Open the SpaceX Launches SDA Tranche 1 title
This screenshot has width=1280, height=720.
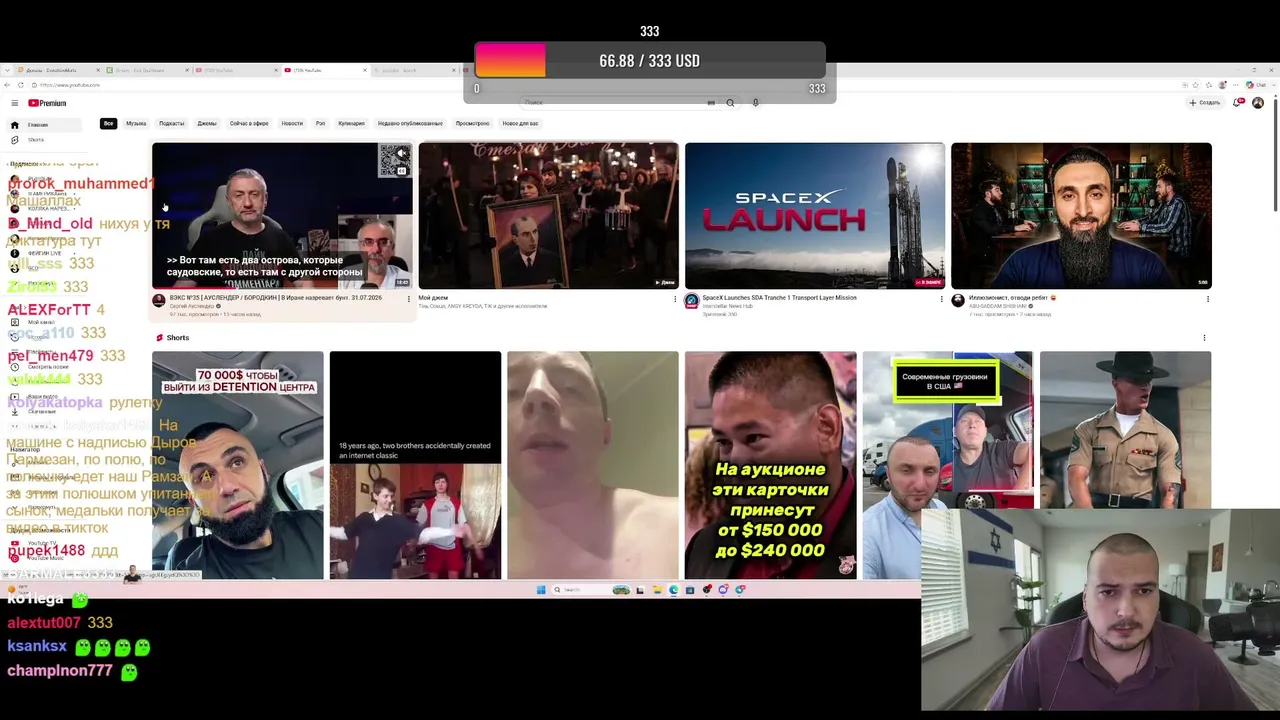tap(779, 298)
